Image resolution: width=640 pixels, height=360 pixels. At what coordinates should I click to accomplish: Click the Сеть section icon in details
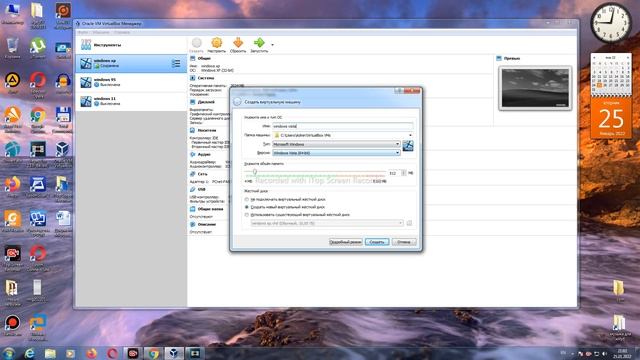193,174
